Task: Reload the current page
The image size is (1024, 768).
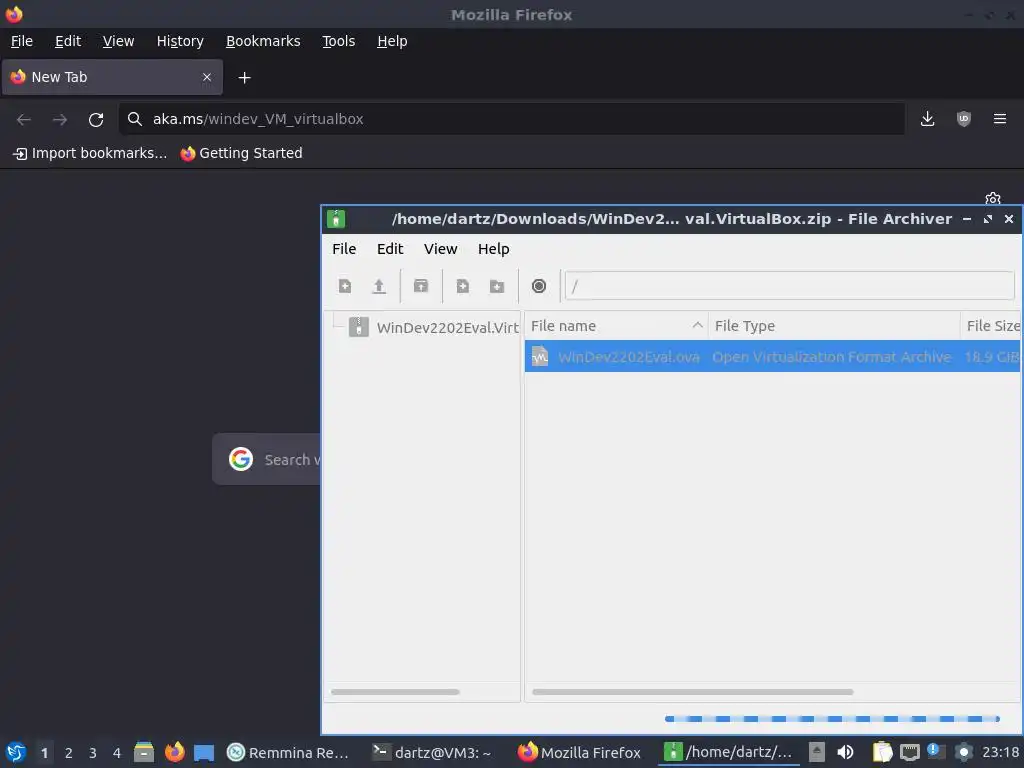Action: pyautogui.click(x=96, y=119)
